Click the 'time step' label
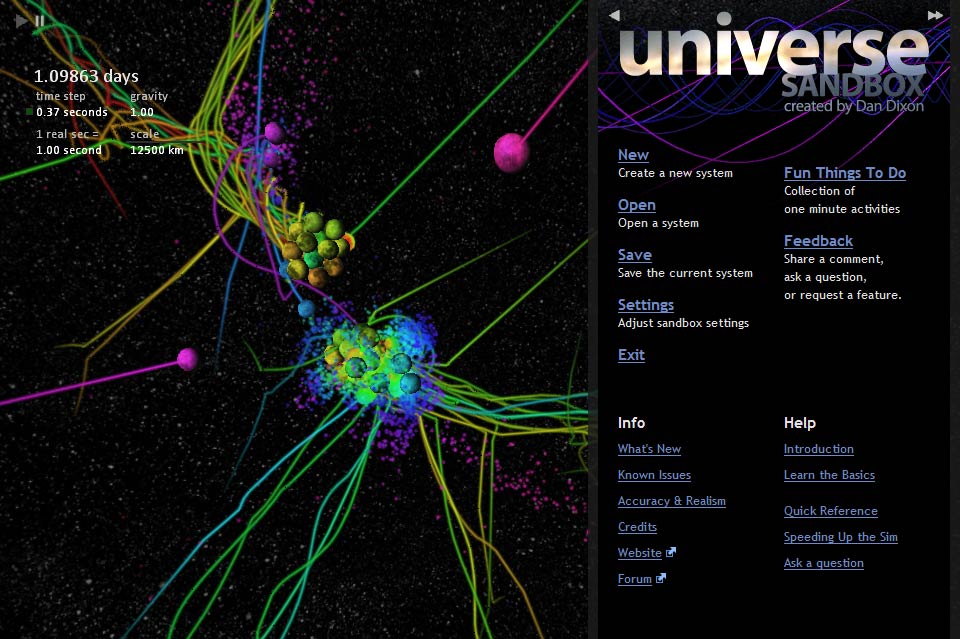 click(x=61, y=96)
